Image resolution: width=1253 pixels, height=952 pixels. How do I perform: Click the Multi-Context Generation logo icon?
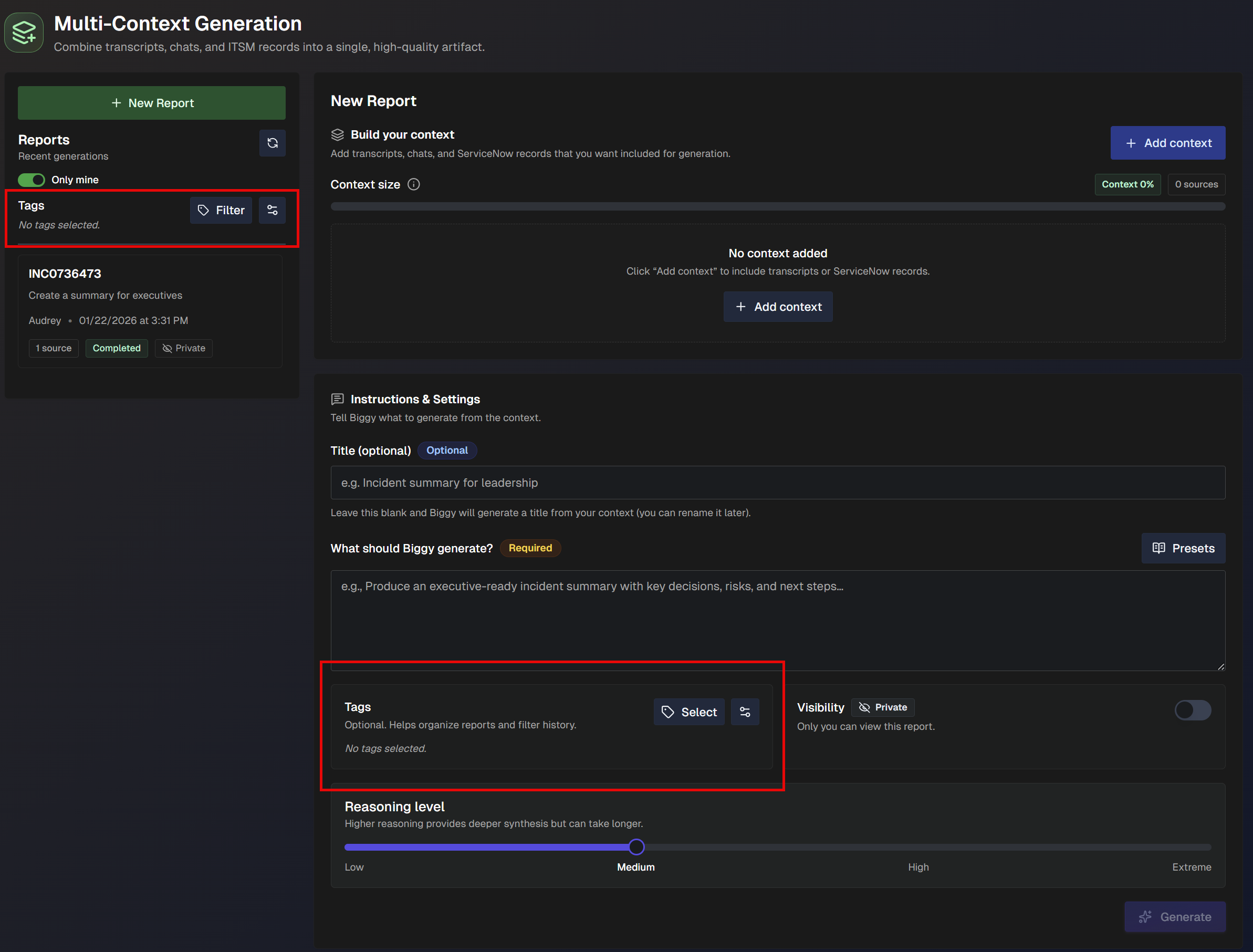24,33
